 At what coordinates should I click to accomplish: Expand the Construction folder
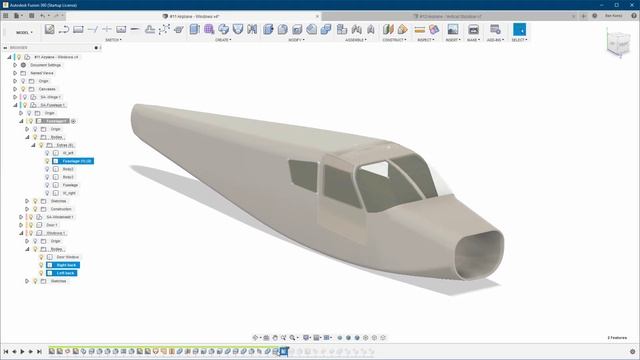pos(27,209)
